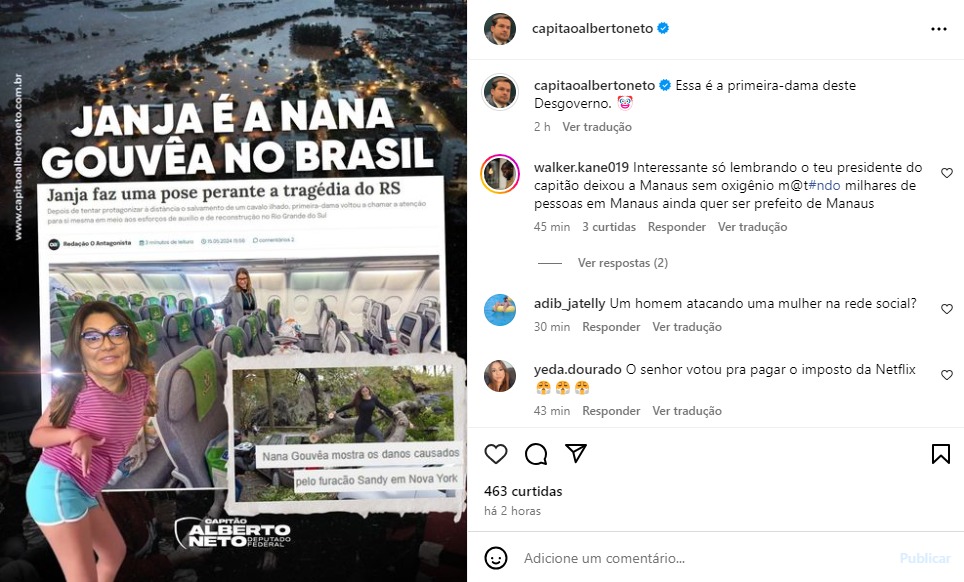The image size is (964, 582).
Task: Click Ver tradução under the post caption
Action: 597,127
